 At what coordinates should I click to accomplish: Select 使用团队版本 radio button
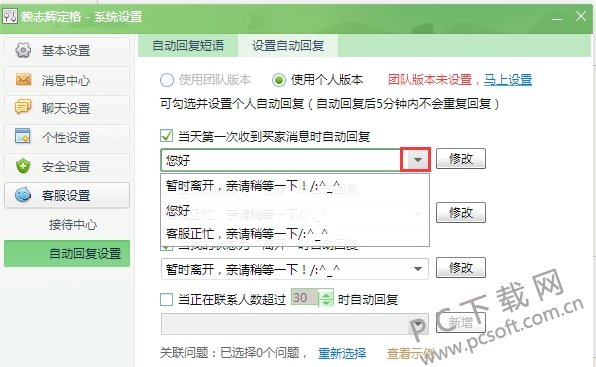167,80
